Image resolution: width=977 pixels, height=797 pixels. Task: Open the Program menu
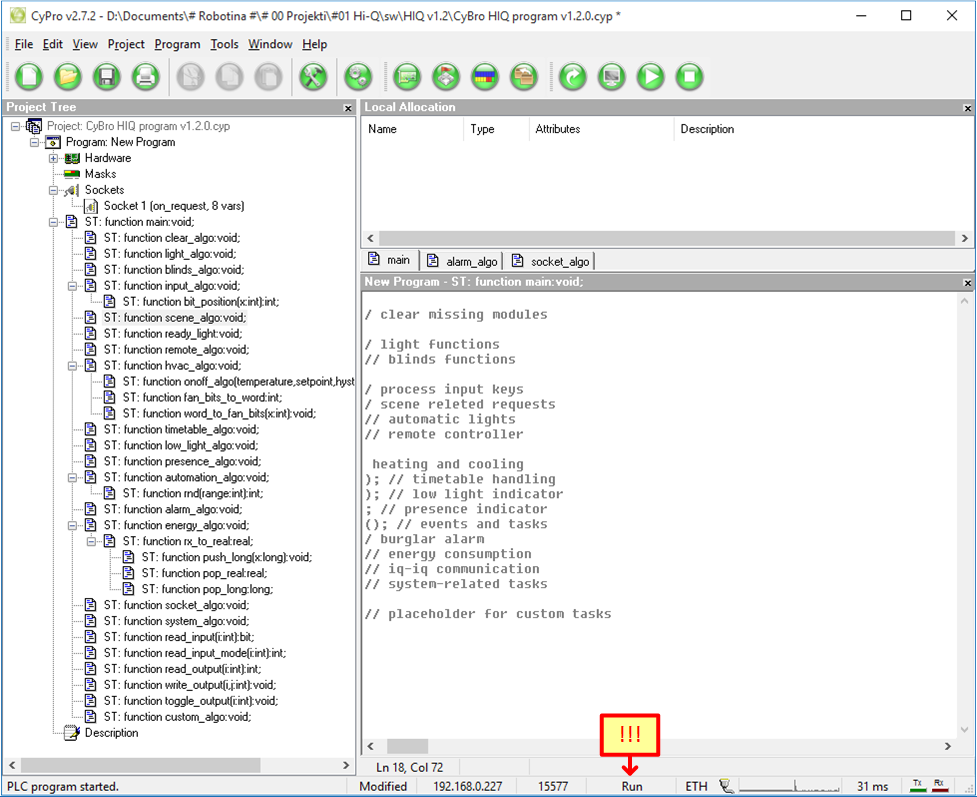tap(177, 44)
